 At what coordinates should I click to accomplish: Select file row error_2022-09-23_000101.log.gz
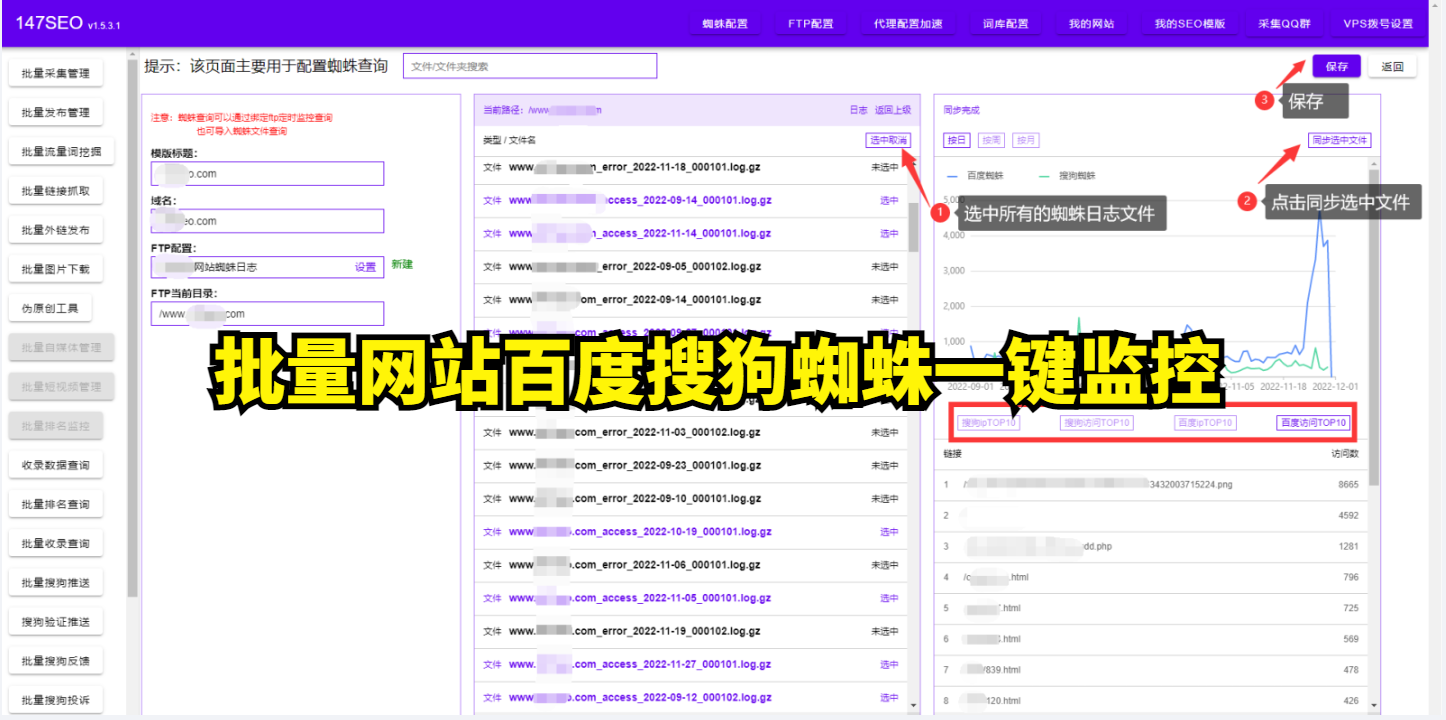click(692, 465)
